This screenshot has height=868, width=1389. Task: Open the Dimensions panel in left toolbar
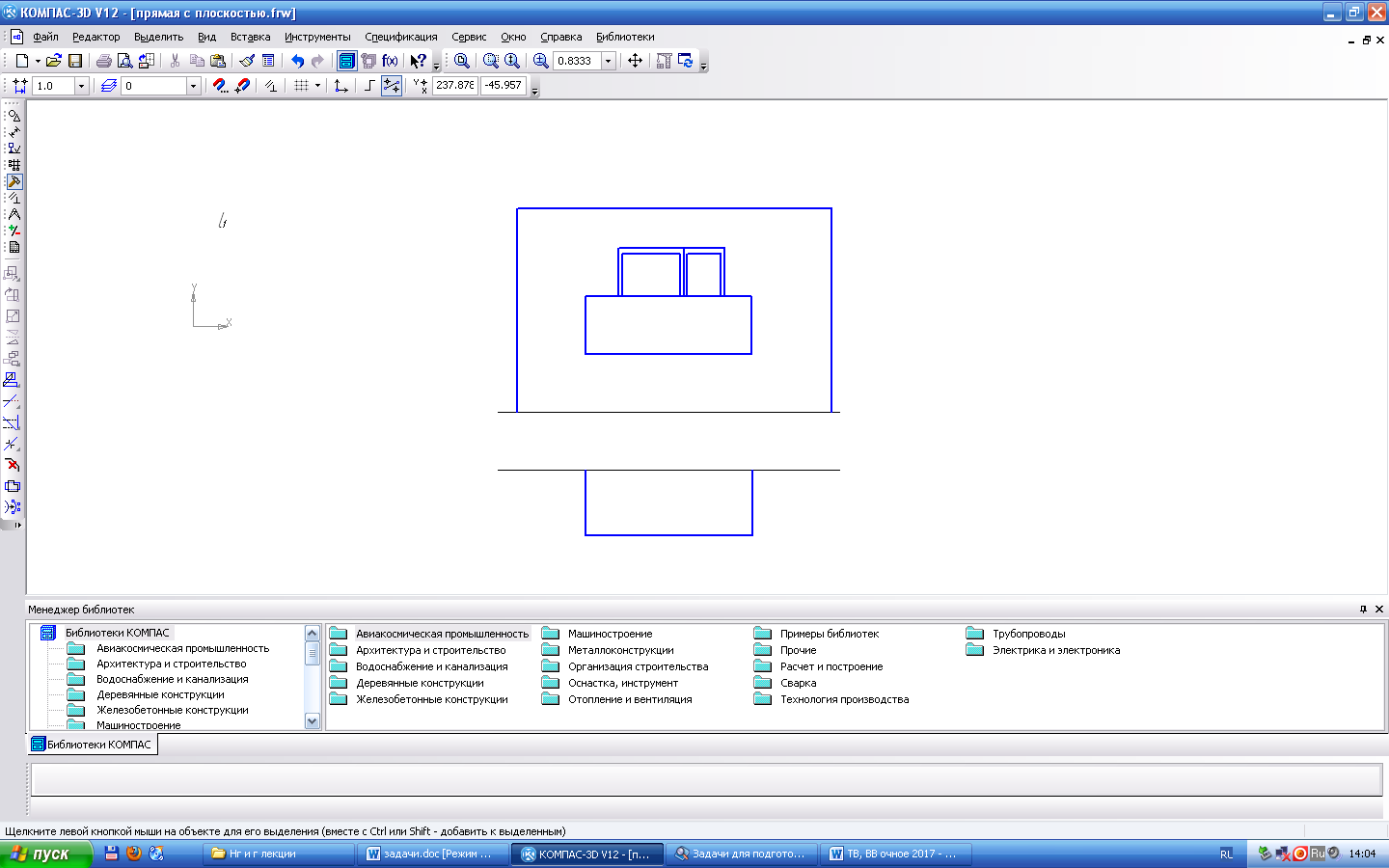pos(14,132)
